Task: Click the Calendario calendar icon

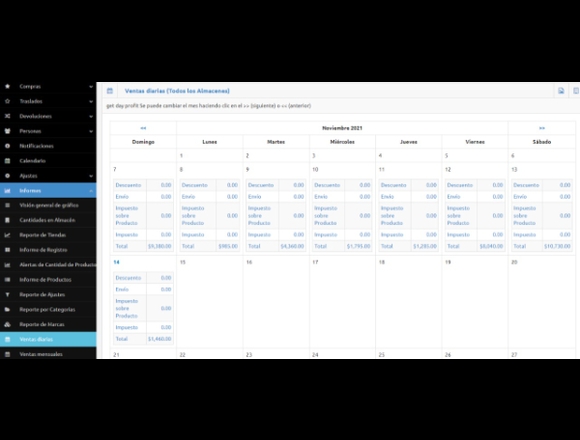Action: (7, 161)
